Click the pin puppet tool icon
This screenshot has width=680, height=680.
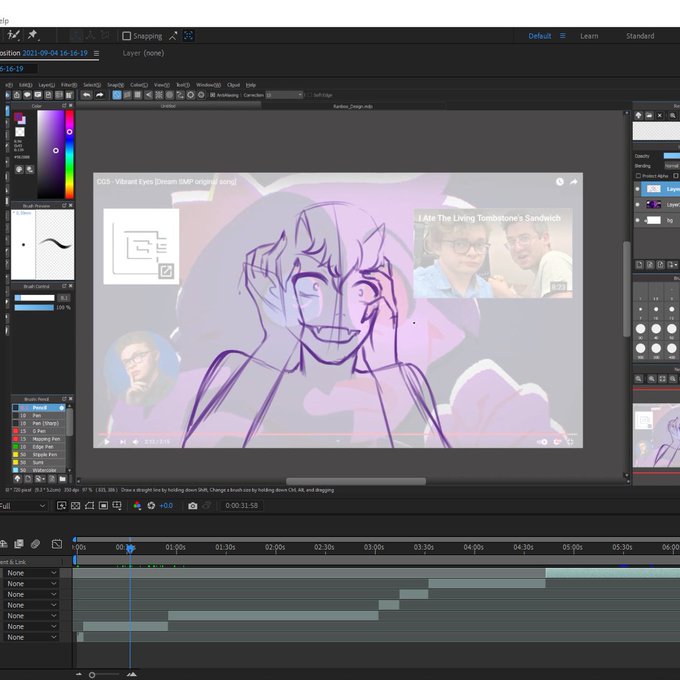[33, 35]
